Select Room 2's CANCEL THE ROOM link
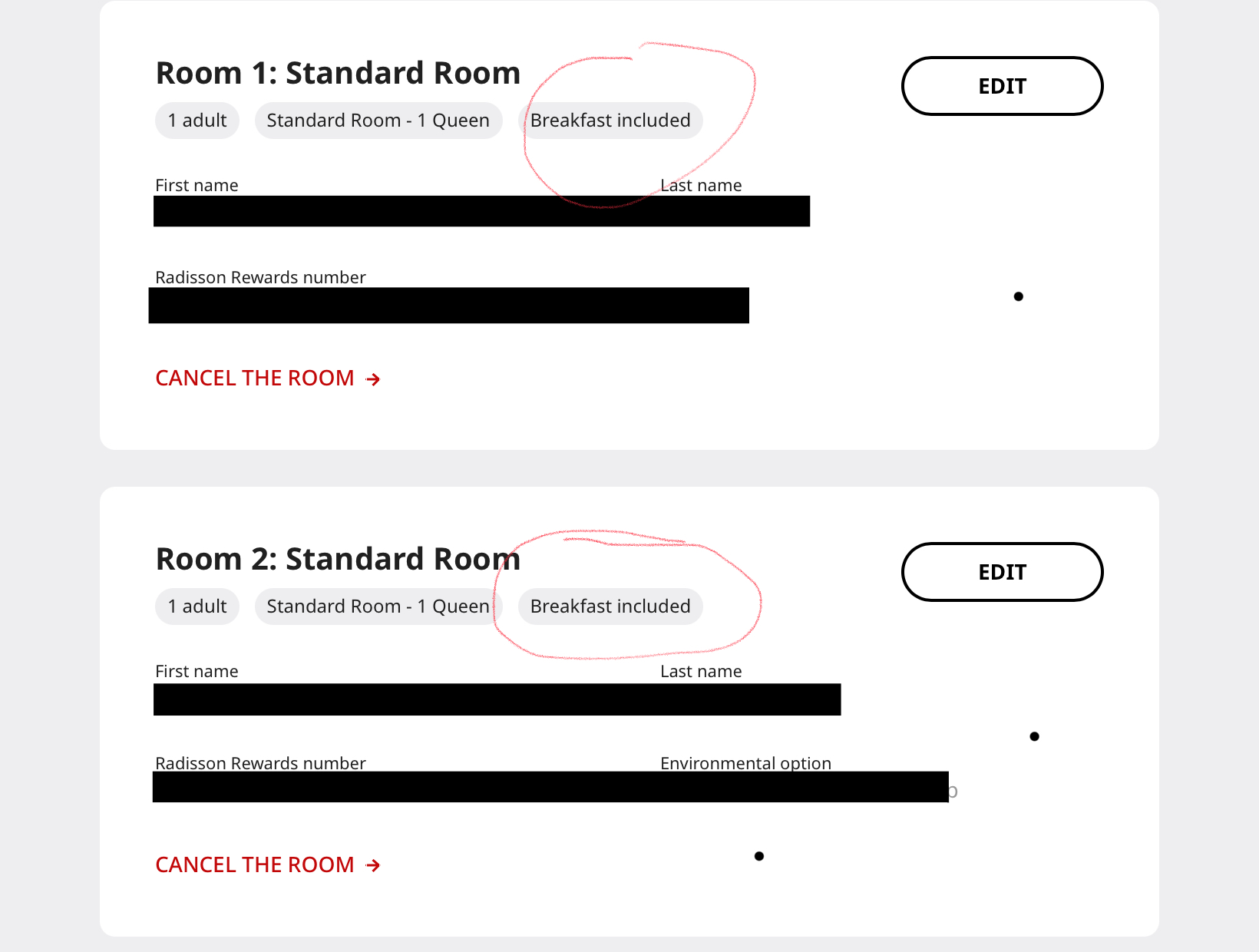This screenshot has height=952, width=1259. [255, 865]
